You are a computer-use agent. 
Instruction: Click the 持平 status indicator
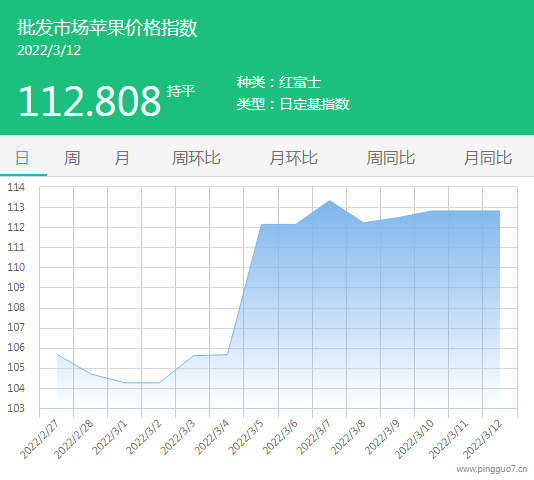click(x=181, y=91)
